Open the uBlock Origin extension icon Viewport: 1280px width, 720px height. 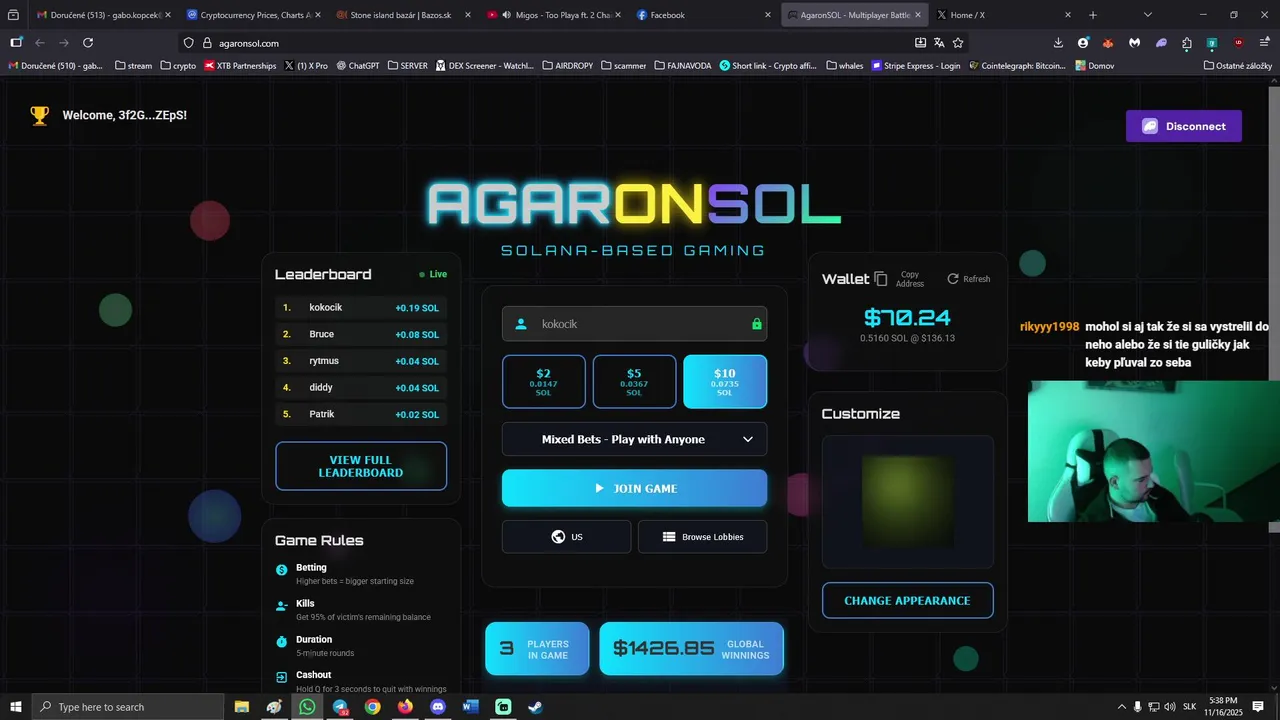click(x=1239, y=43)
